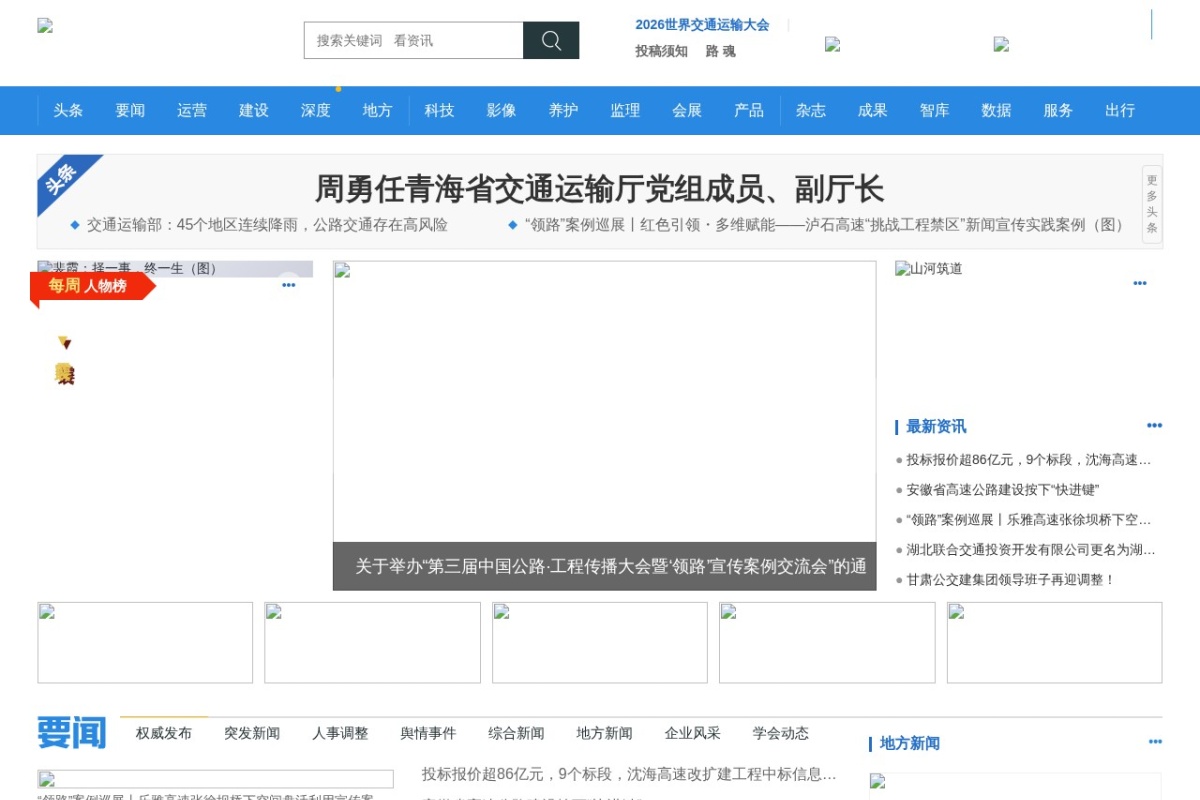
Task: Open the 杂志 navigation item
Action: tap(811, 110)
